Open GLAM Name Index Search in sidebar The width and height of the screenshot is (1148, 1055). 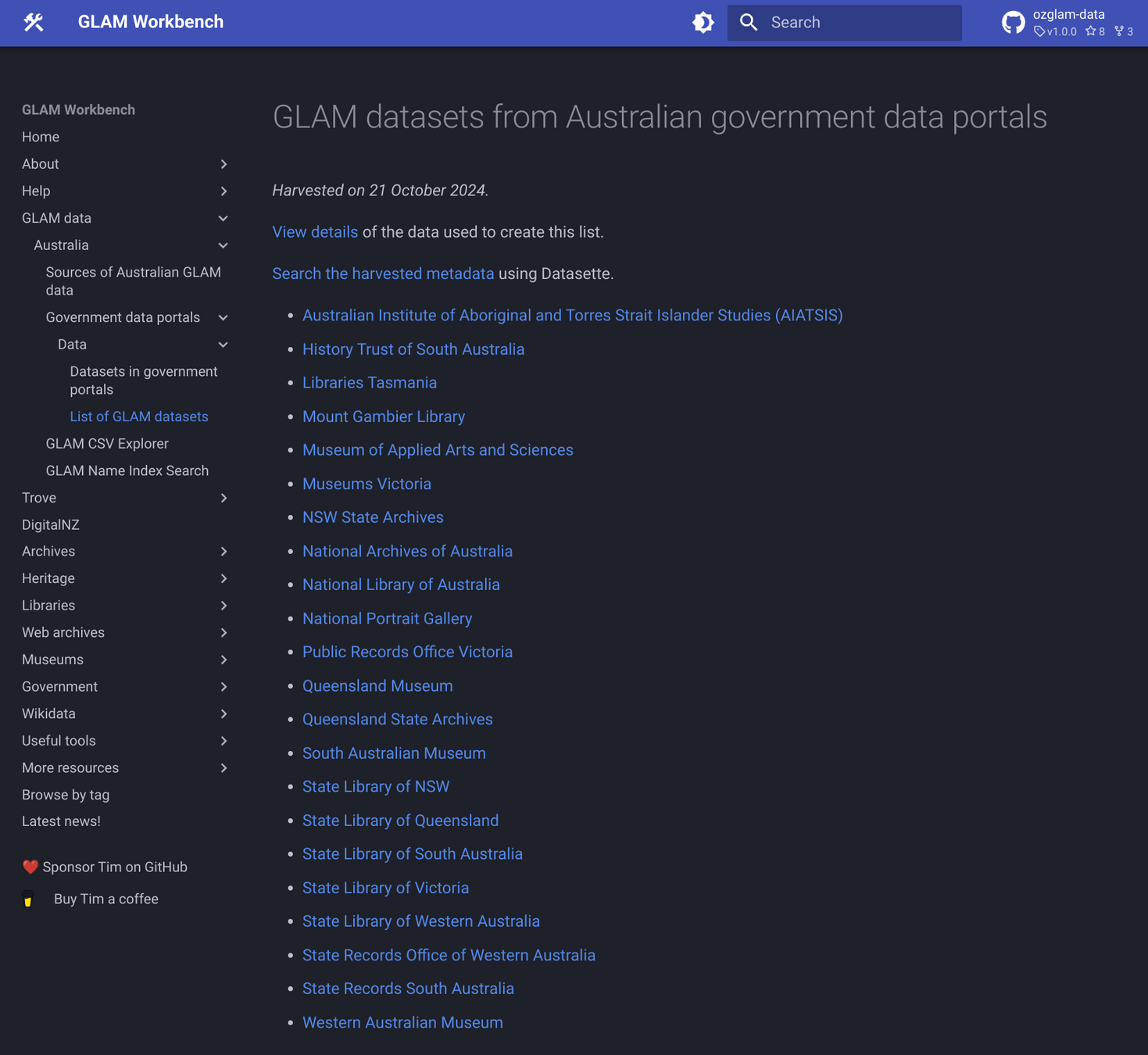[x=127, y=470]
